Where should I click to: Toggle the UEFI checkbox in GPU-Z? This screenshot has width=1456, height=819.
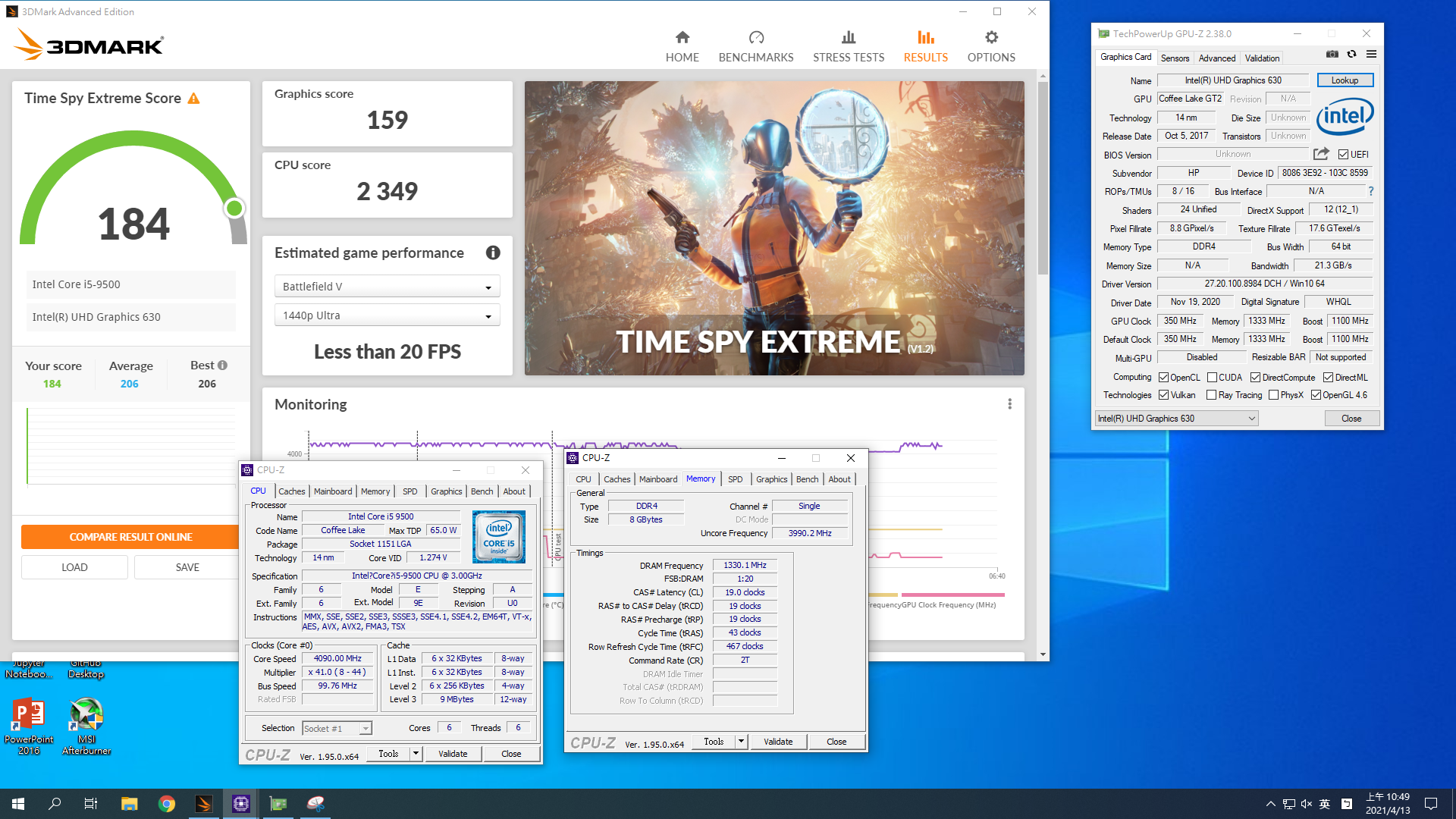pos(1343,154)
